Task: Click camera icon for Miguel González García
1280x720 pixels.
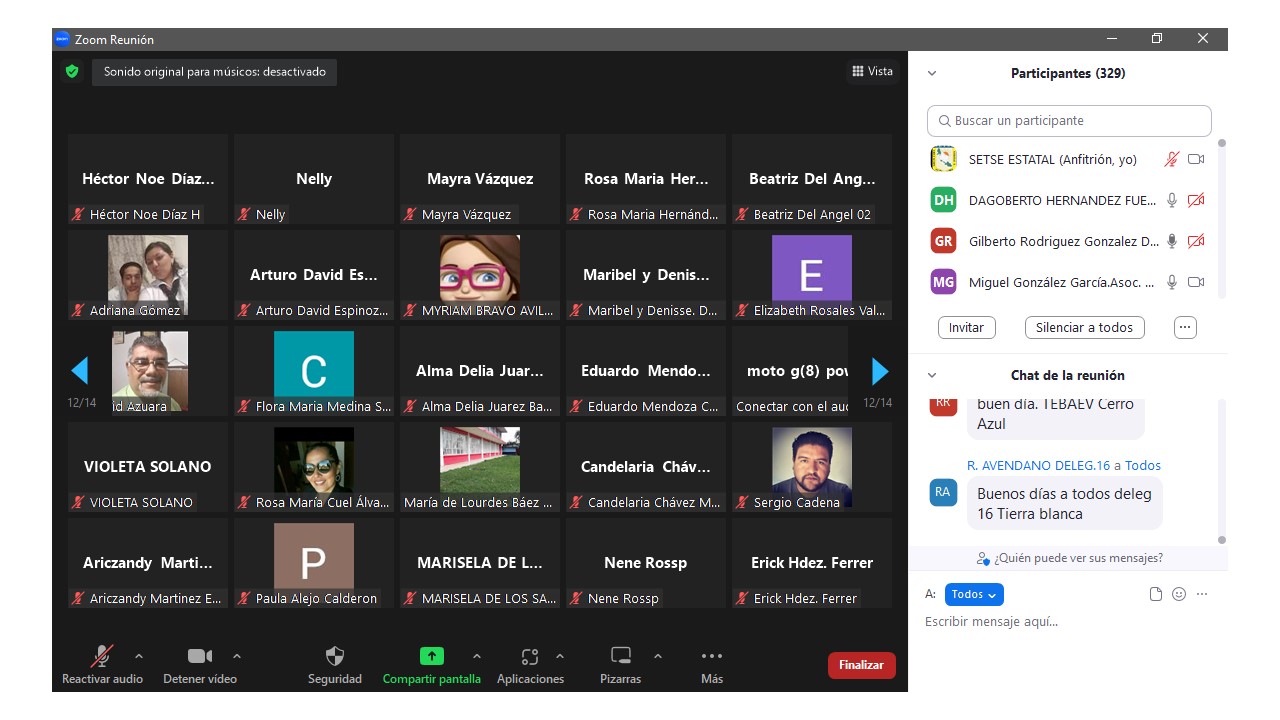Action: pos(1196,282)
